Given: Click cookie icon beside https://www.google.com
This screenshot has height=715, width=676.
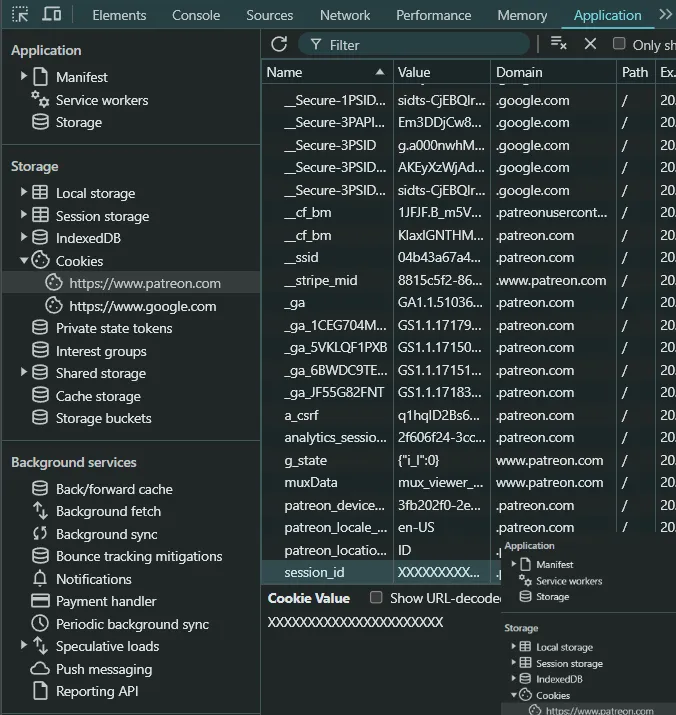Looking at the screenshot, I should 54,306.
